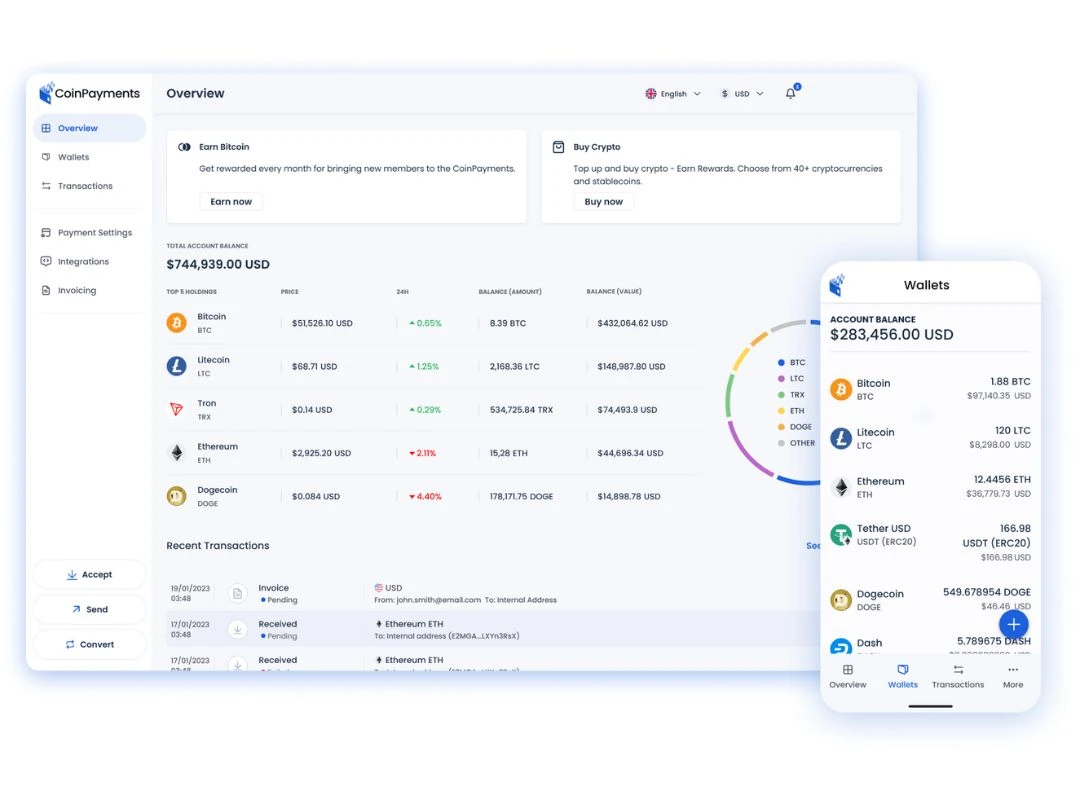
Task: Expand the More menu in mobile navigation
Action: (x=1012, y=674)
